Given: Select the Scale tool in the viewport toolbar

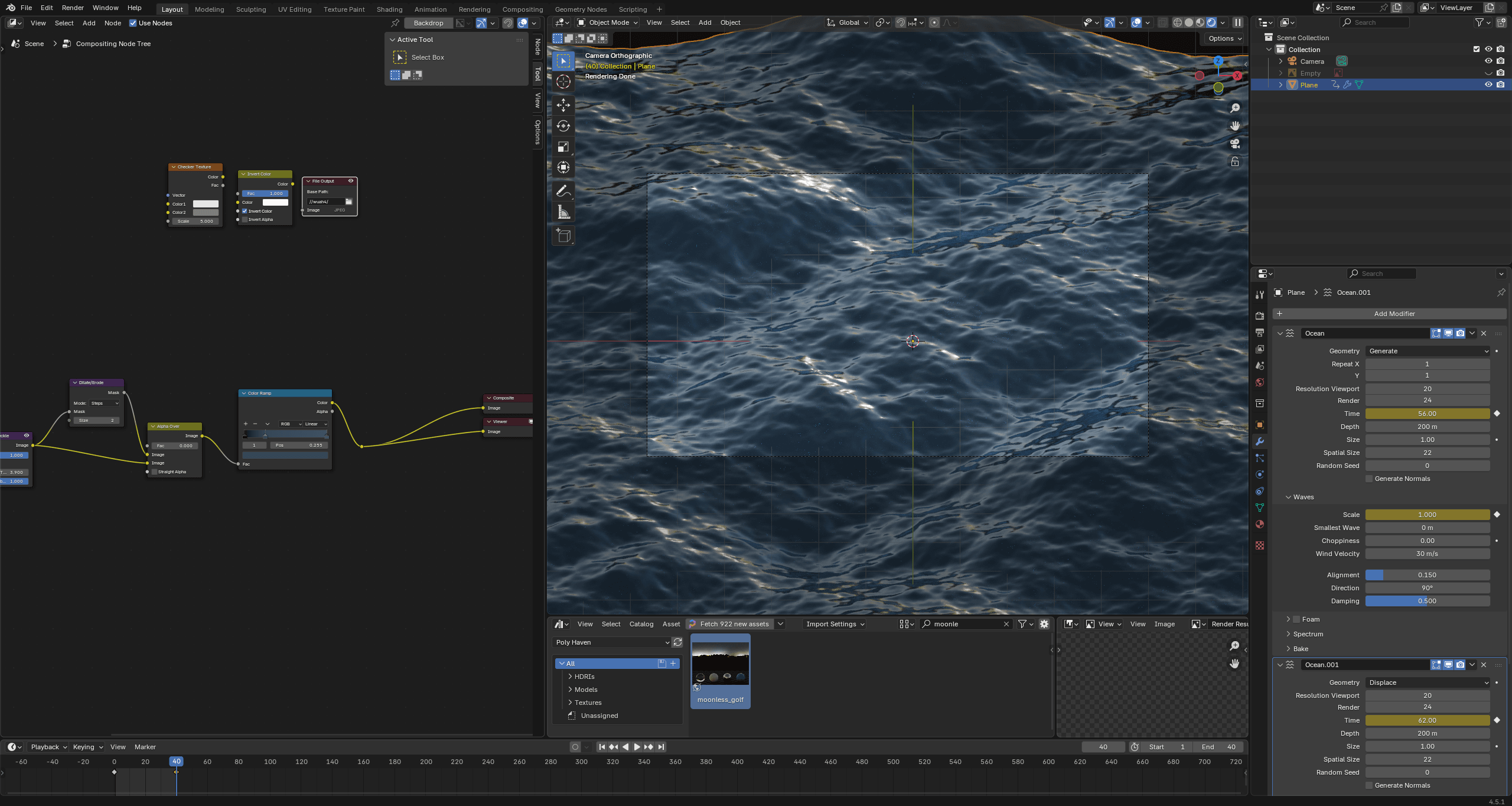Looking at the screenshot, I should pos(563,147).
